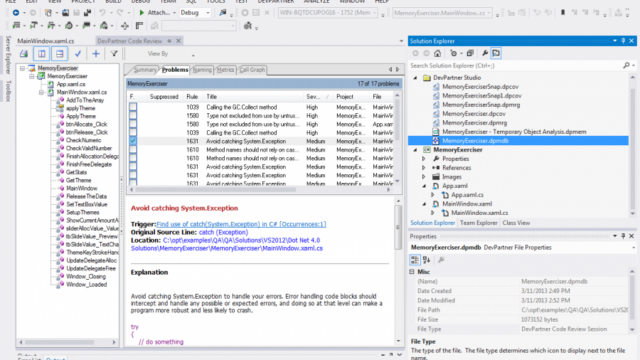Screen dimensions: 640x360
Task: Click the New Project toolbar icon
Action: (x=48, y=13)
